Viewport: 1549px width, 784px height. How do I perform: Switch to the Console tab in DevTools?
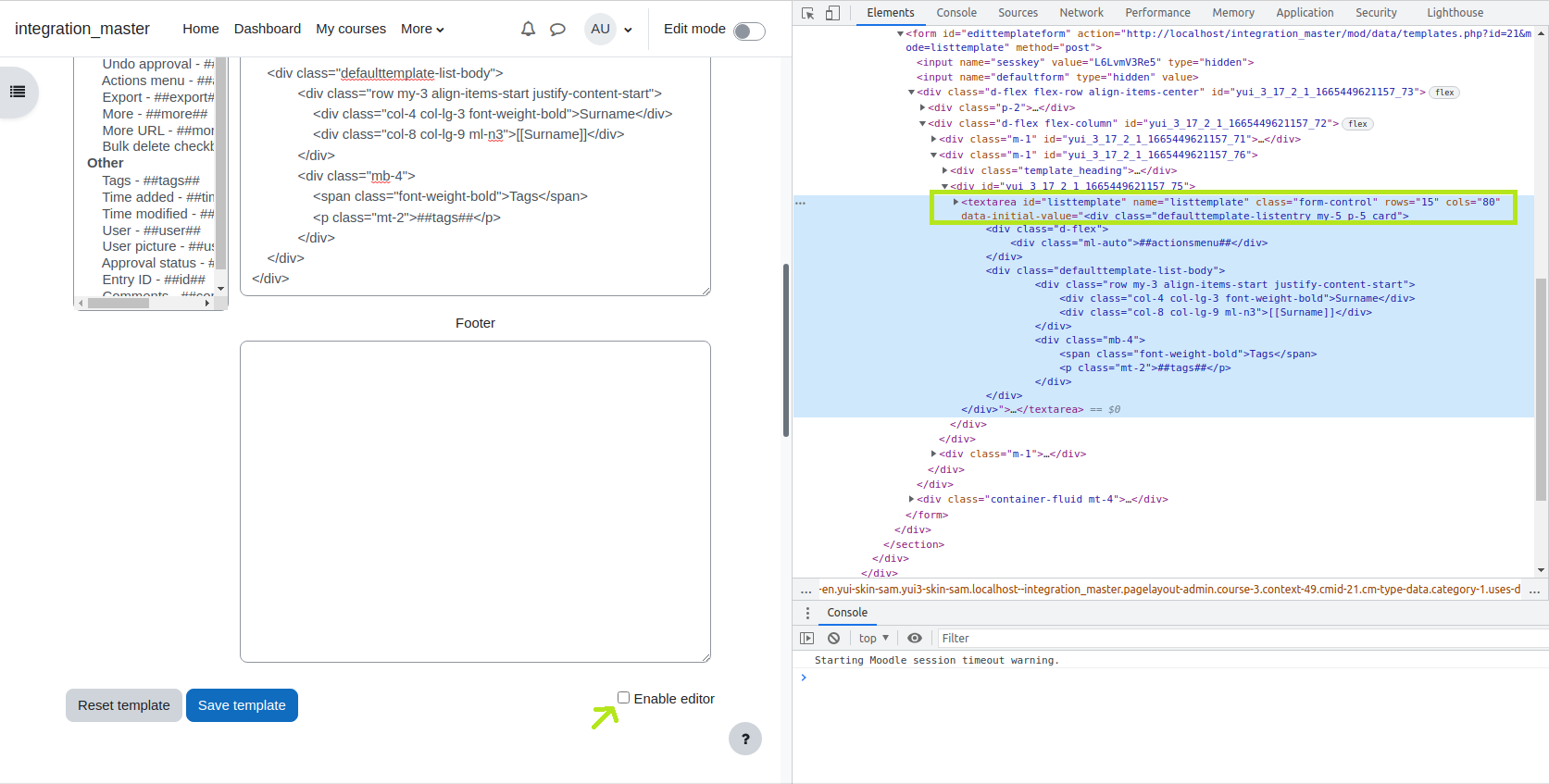tap(956, 13)
